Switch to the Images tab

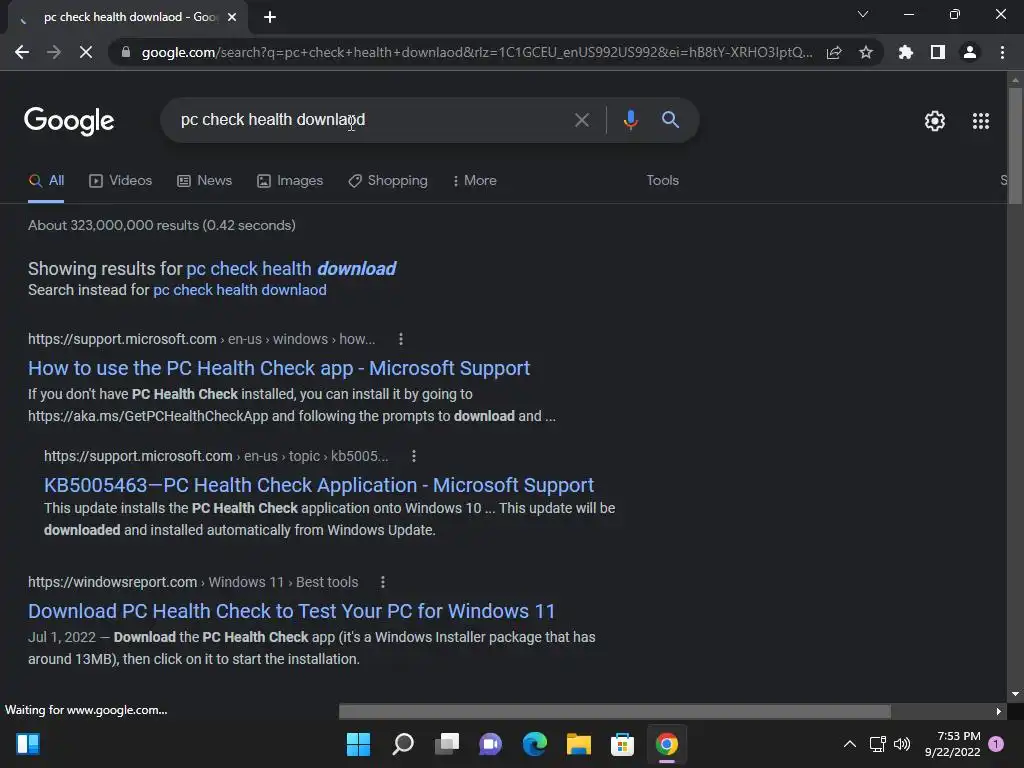[x=290, y=180]
